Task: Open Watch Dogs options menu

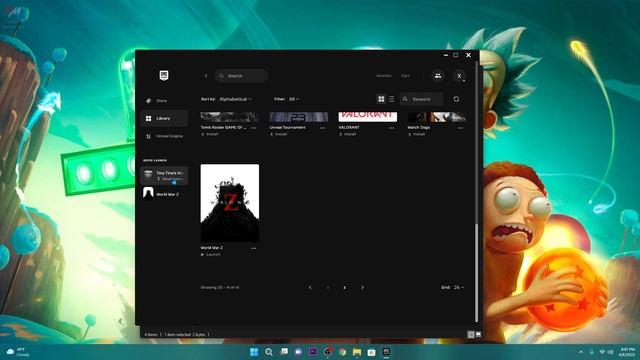Action: coord(460,128)
